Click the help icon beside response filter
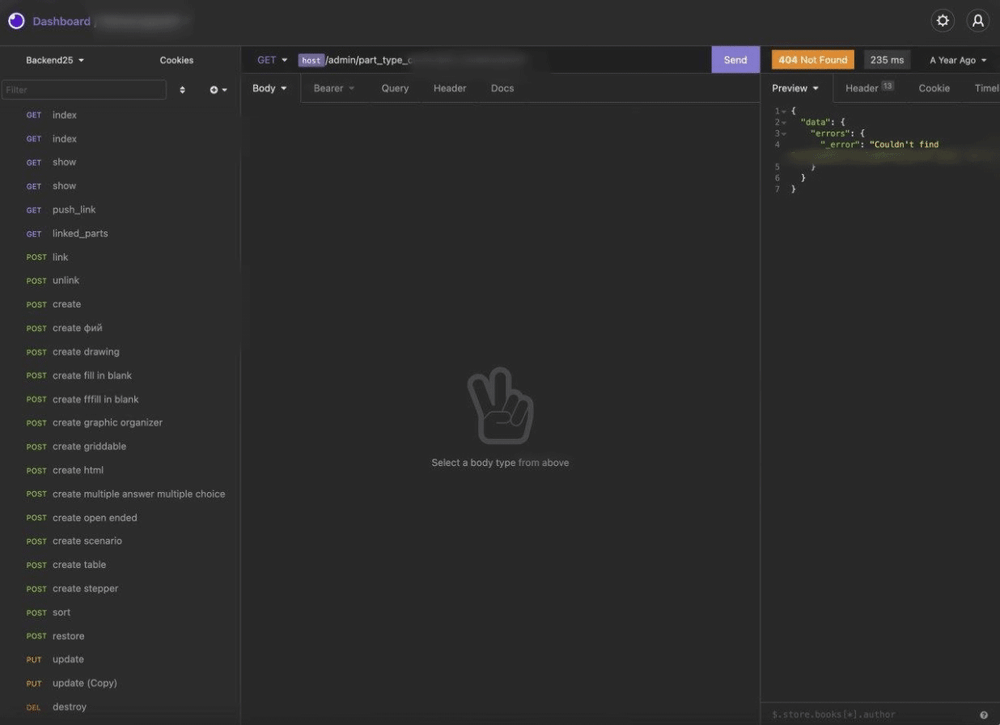 click(x=984, y=715)
